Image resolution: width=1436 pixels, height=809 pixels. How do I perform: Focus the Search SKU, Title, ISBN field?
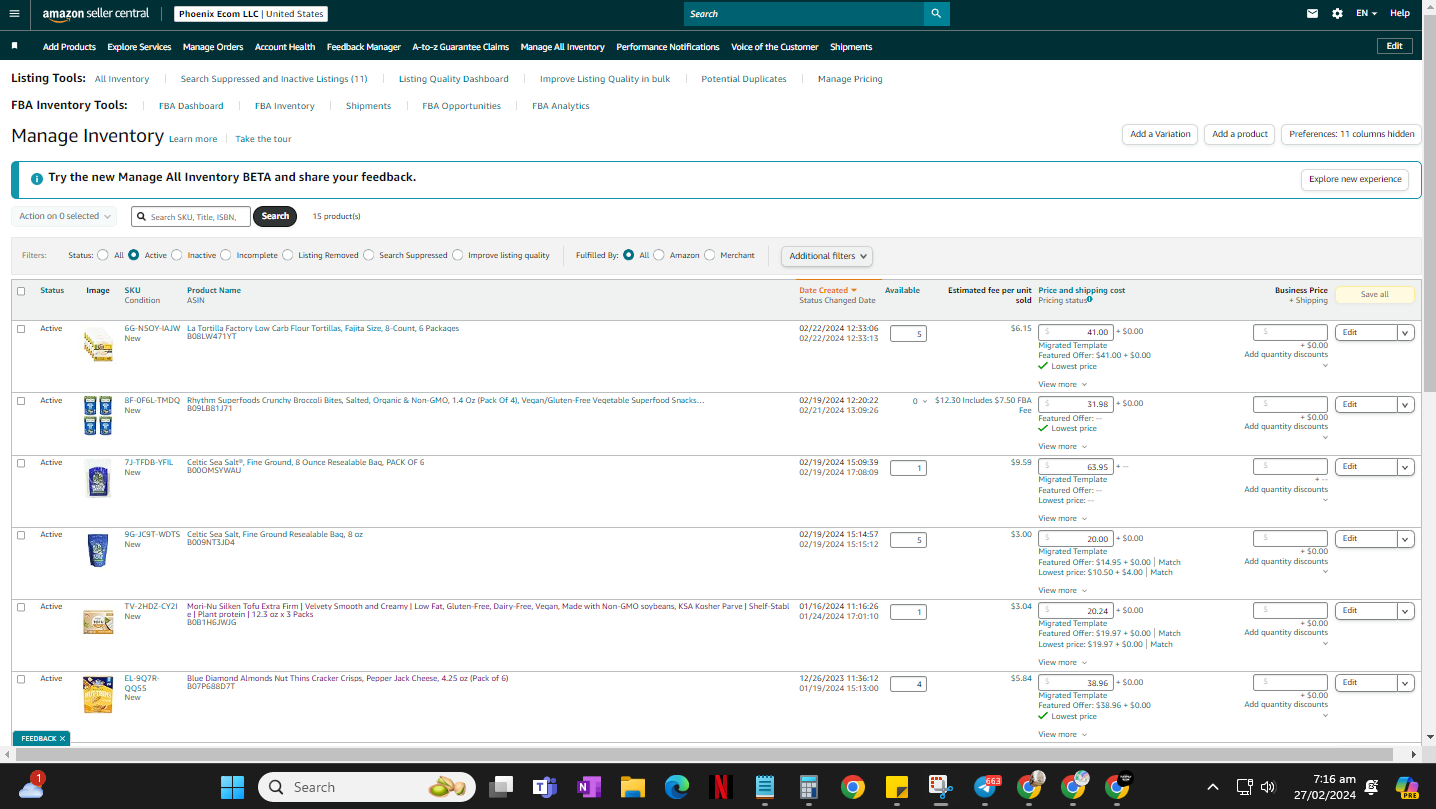(191, 216)
